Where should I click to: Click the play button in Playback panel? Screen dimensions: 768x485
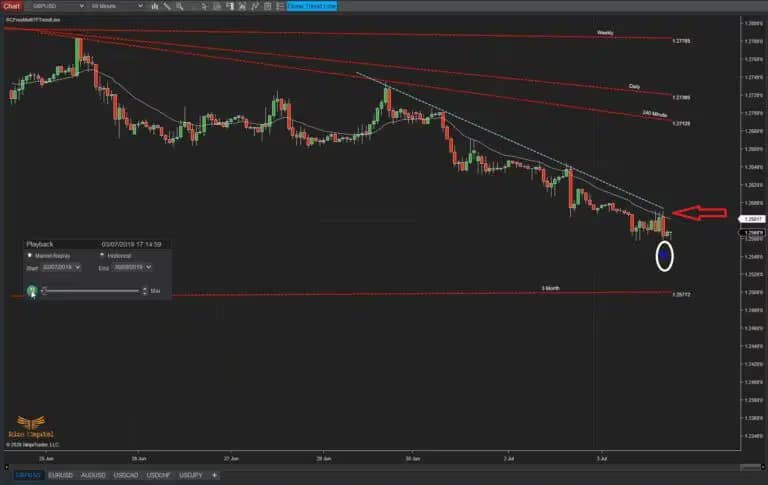32,291
